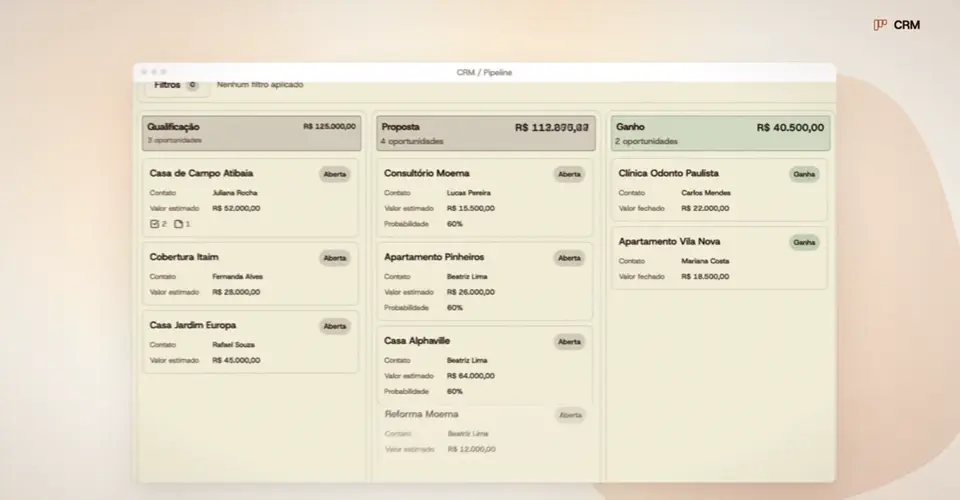Viewport: 960px width, 500px height.
Task: Open the Apartamento Vila Nova card
Action: 719,258
